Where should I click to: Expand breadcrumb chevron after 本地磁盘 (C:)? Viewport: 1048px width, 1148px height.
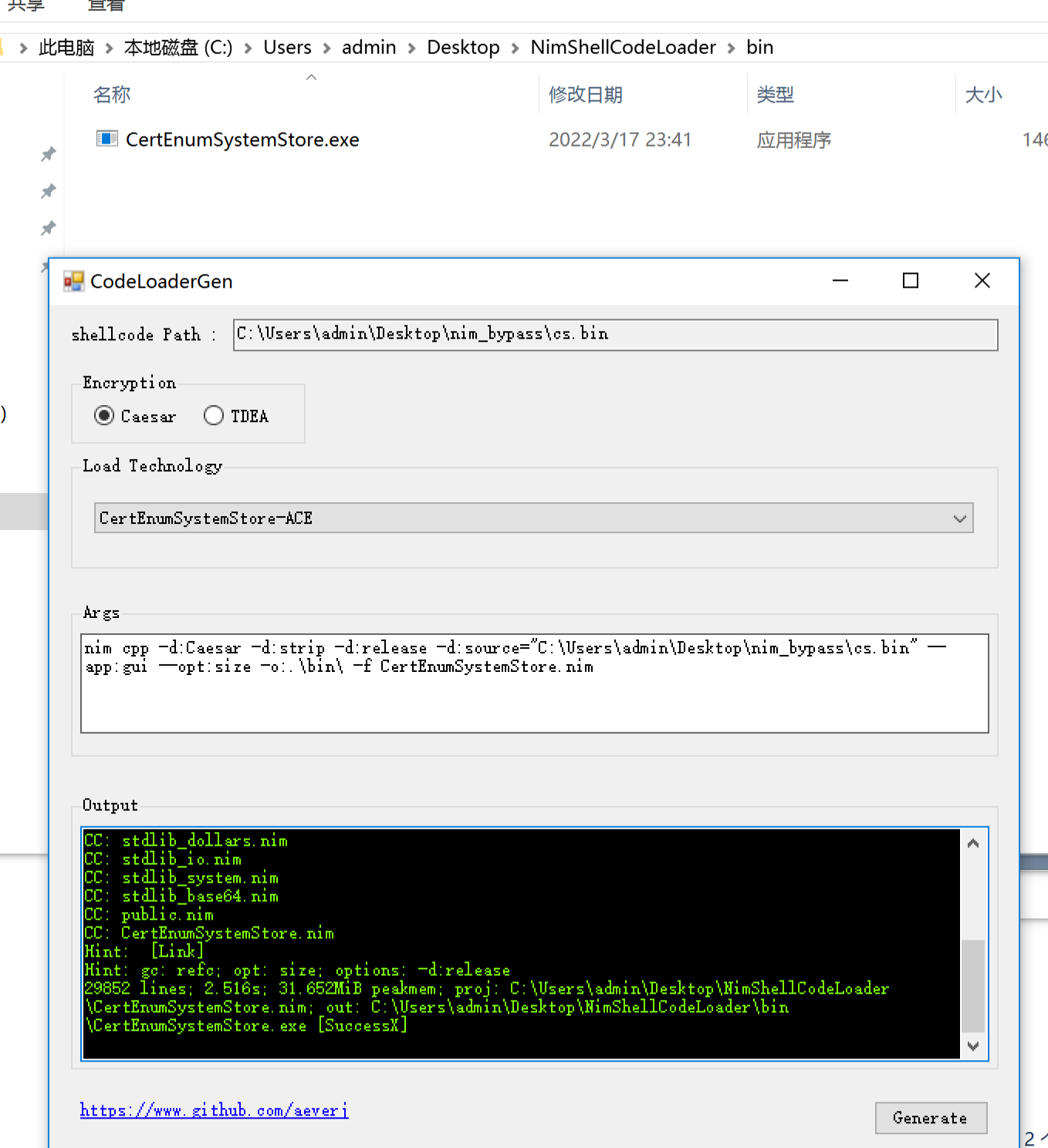(248, 49)
